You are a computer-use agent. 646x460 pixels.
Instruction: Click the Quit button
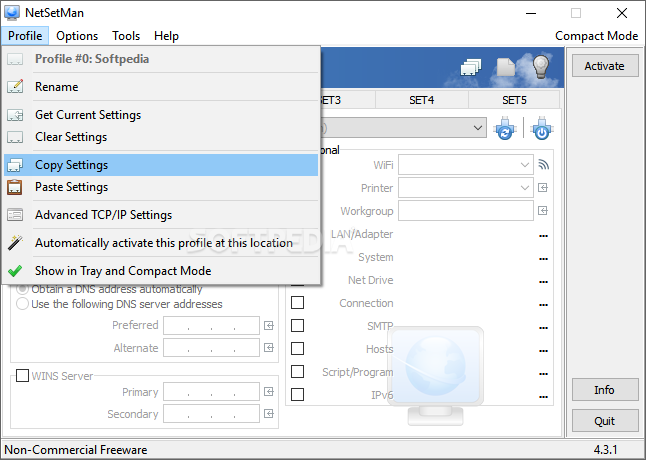[605, 421]
